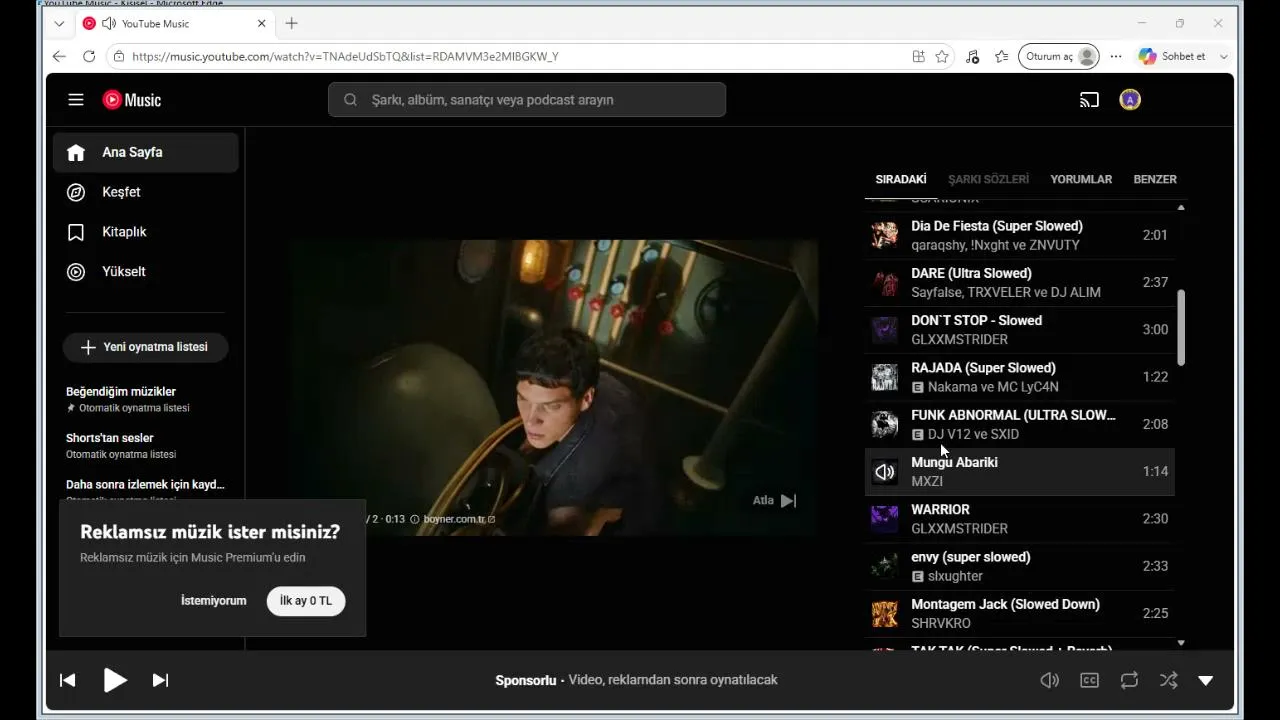
Task: Click the song search field
Action: click(527, 100)
